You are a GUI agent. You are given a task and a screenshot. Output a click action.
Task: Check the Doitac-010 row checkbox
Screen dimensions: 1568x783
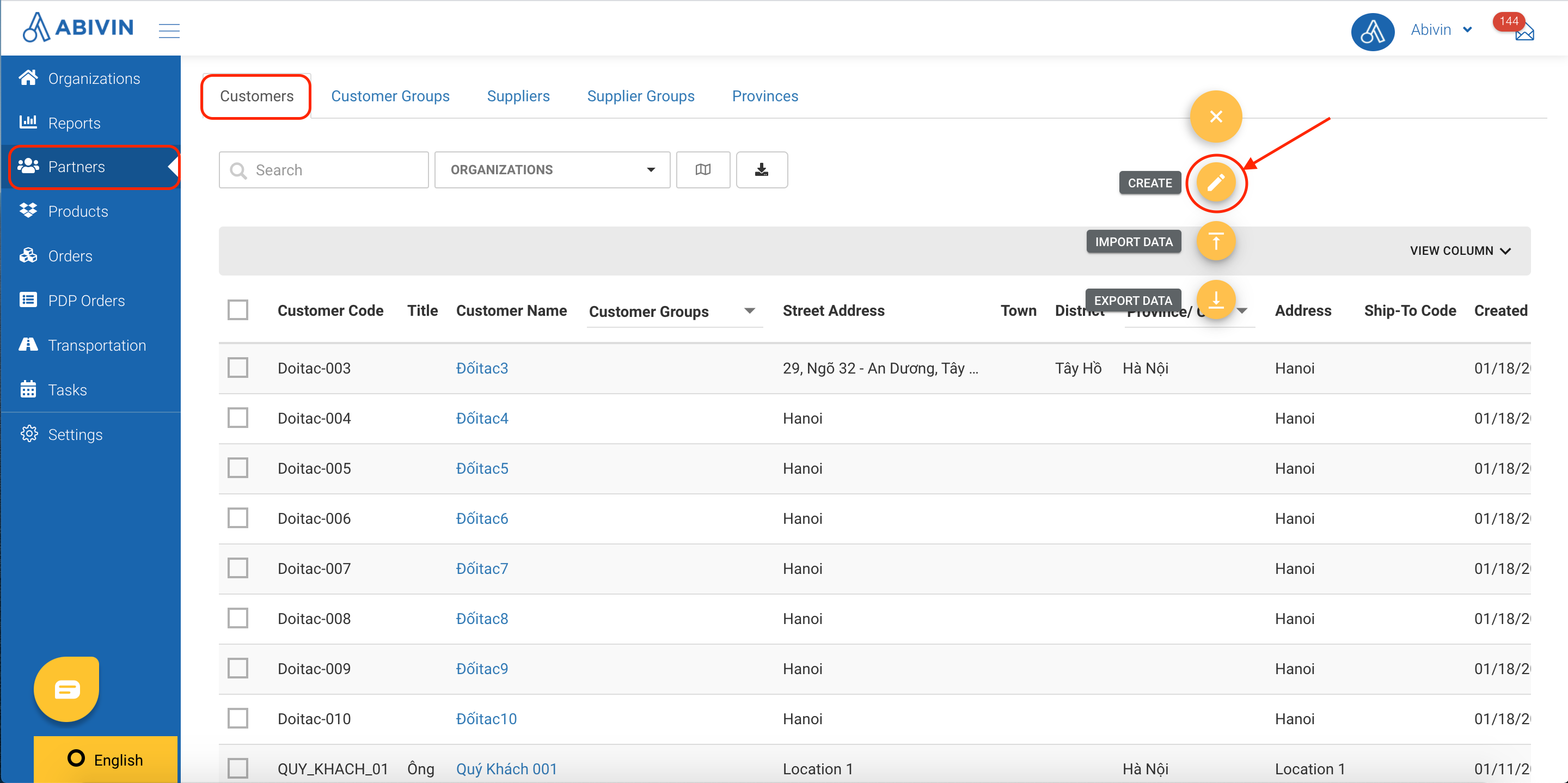click(238, 718)
